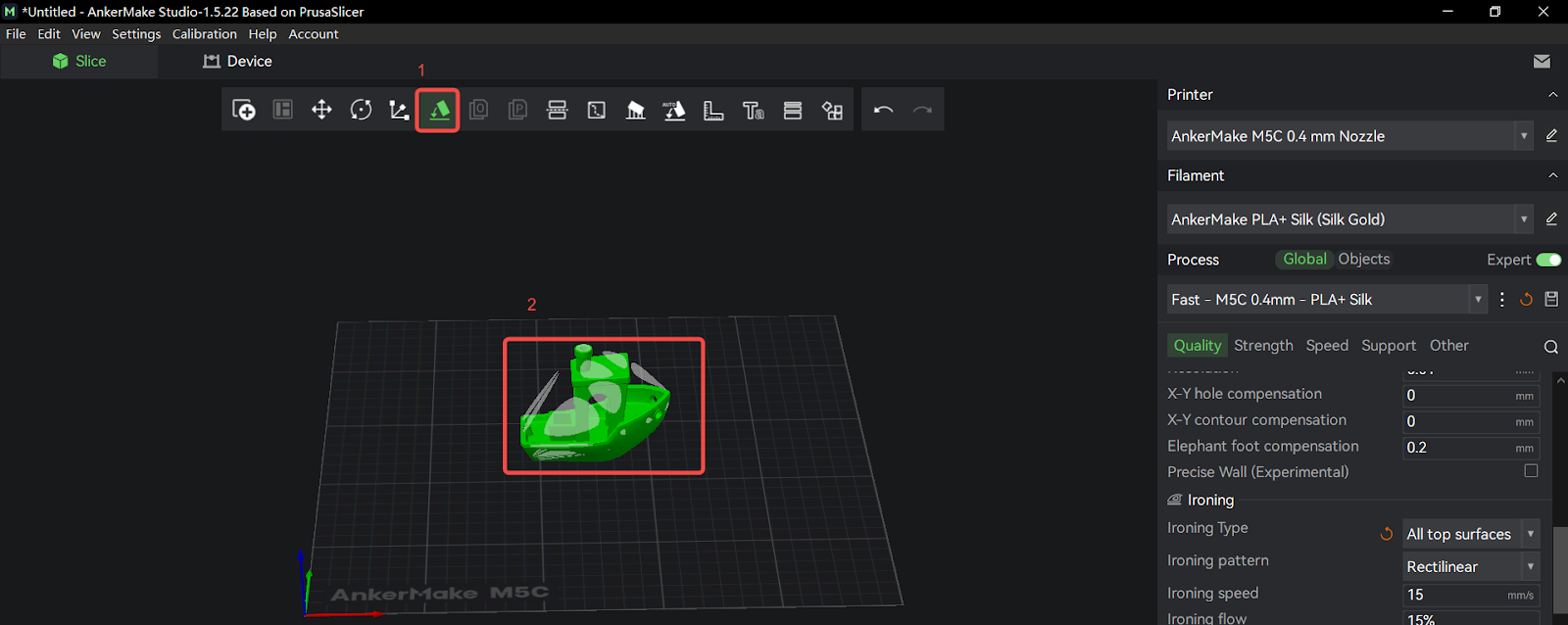Click the Variable layer height icon
Image resolution: width=1568 pixels, height=625 pixels.
click(x=793, y=110)
